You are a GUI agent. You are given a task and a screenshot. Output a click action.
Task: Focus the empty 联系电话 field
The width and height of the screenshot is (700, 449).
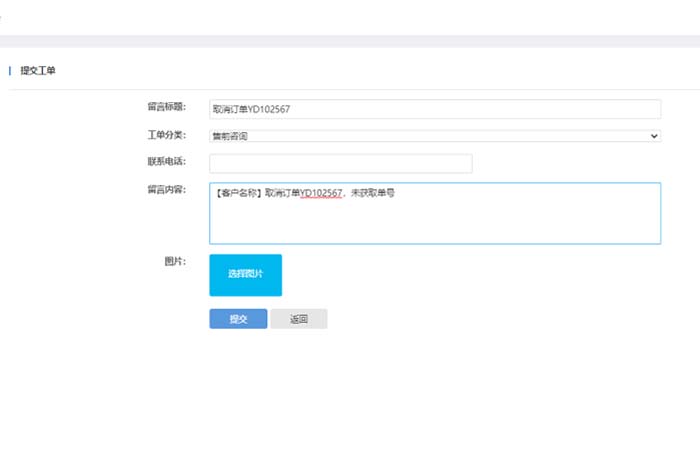(340, 163)
